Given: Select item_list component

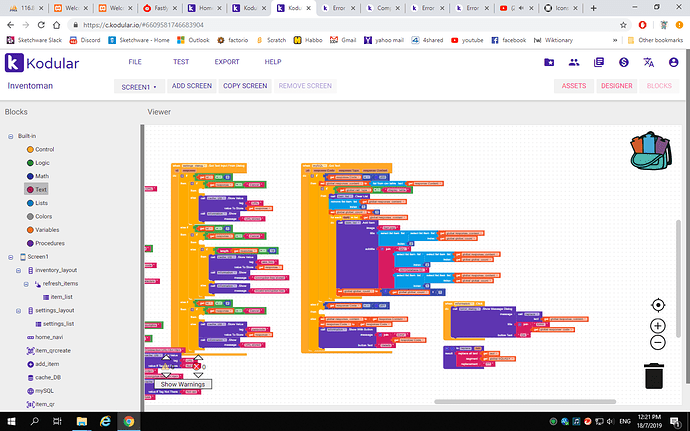Looking at the screenshot, I should coord(58,297).
